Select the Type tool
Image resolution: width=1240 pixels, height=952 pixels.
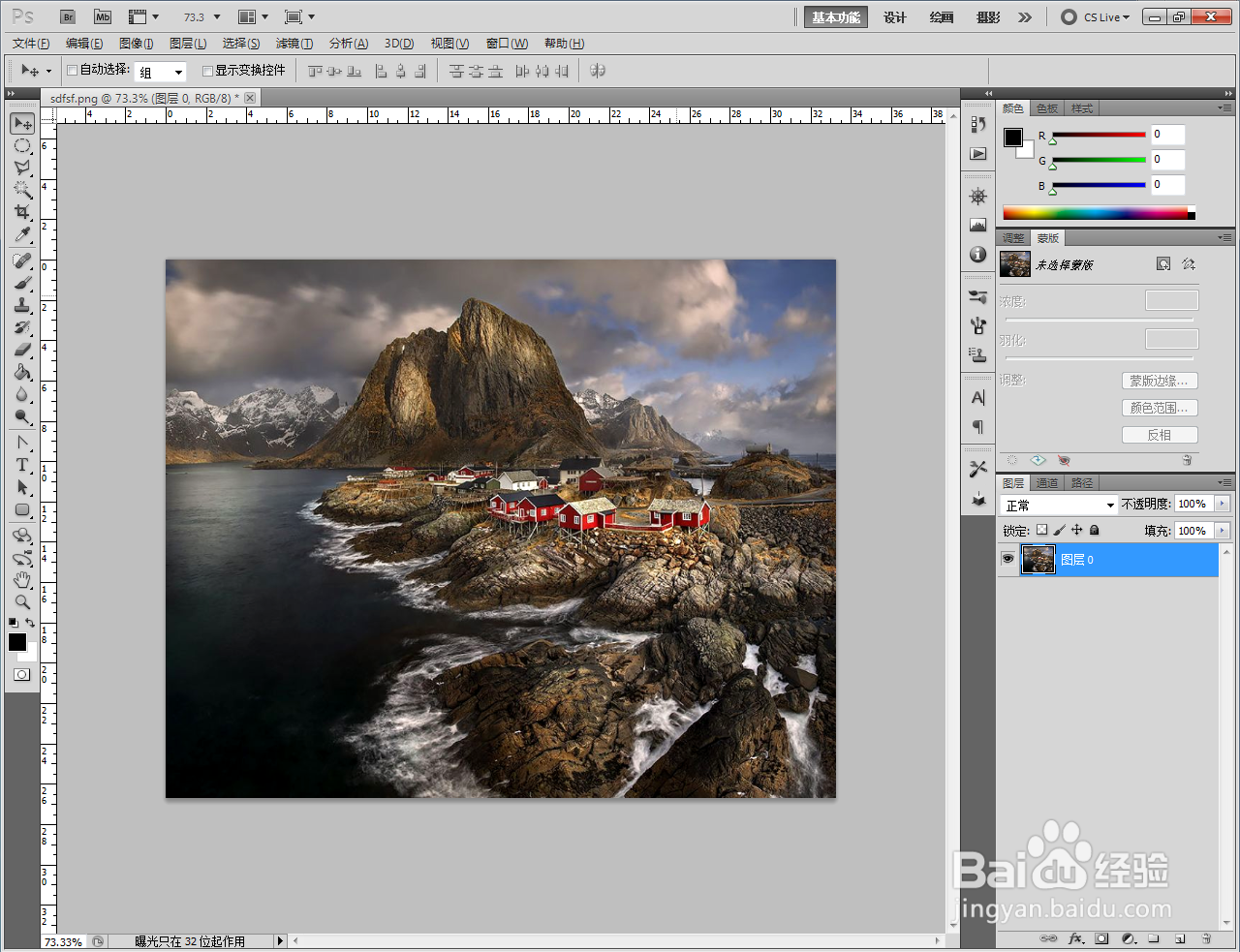coord(22,465)
